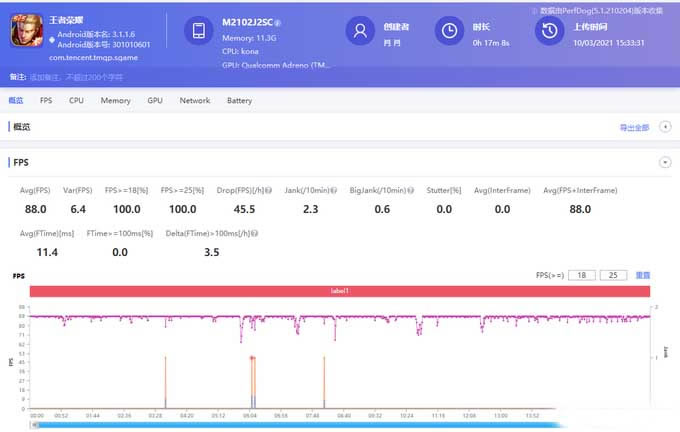Click the game app icon thumbnail
This screenshot has height=432, width=680.
pyautogui.click(x=26, y=33)
